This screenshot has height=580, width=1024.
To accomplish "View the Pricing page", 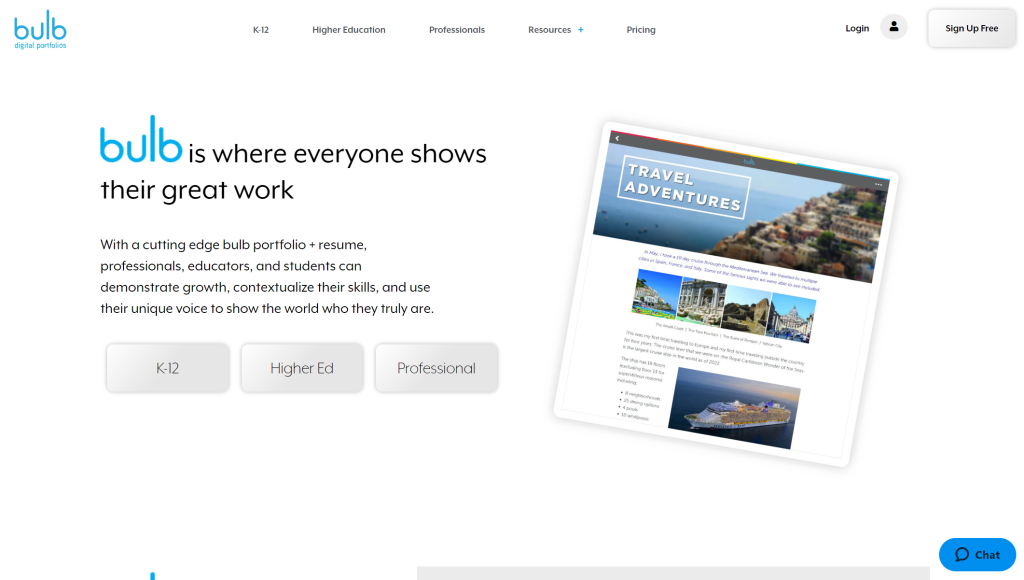I will [641, 30].
